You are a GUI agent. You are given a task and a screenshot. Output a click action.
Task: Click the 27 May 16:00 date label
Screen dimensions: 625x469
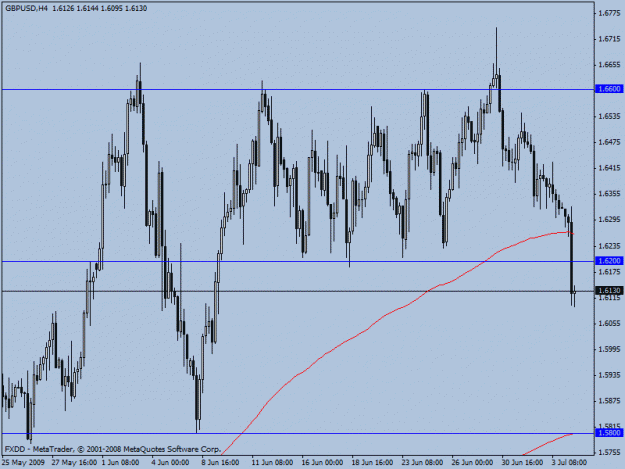coord(74,463)
